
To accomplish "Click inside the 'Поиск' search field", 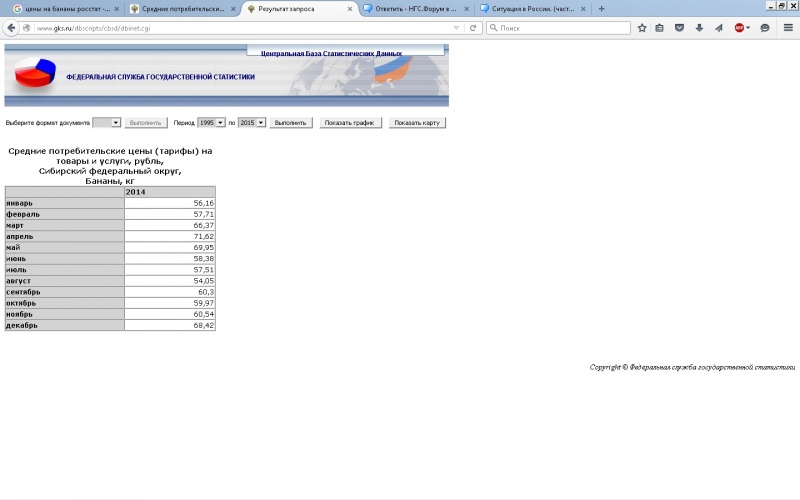I will [x=560, y=28].
